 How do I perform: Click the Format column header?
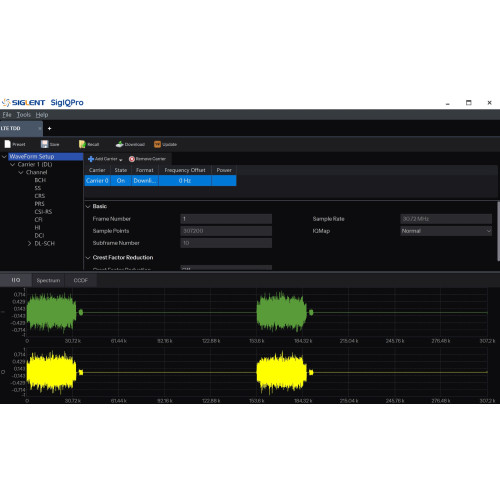[x=145, y=170]
